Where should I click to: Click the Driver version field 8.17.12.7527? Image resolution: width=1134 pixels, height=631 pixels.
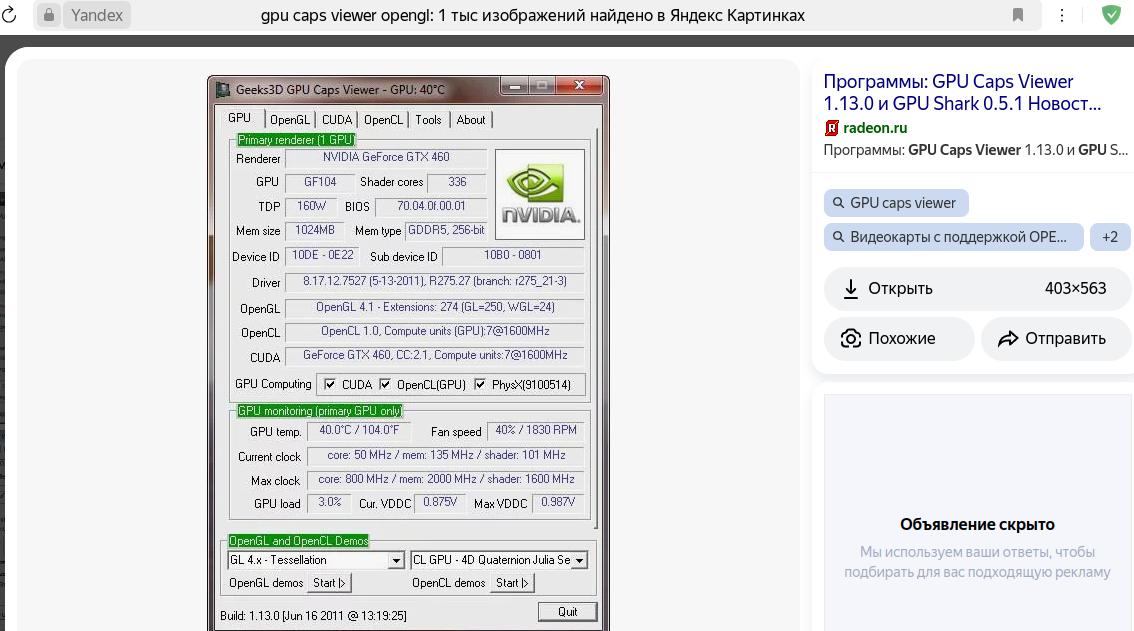click(x=435, y=282)
